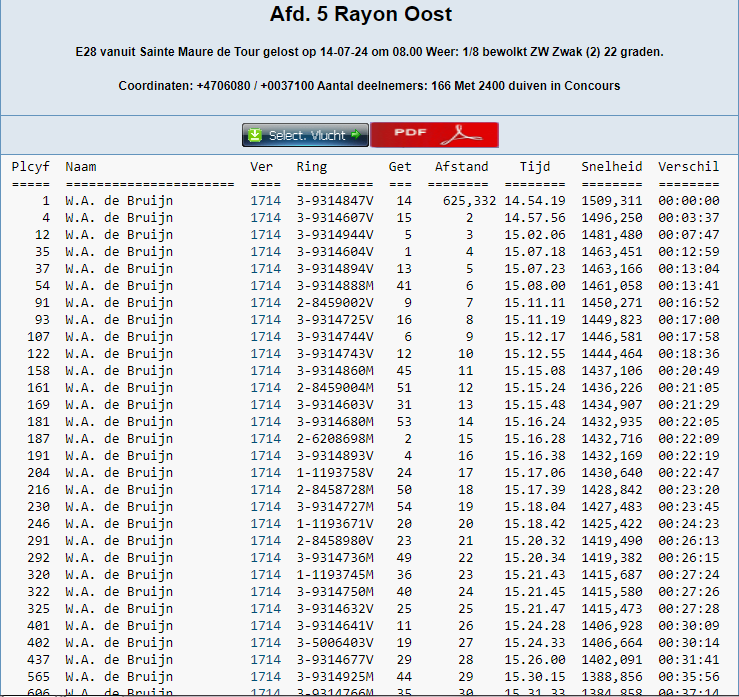Select speed value 1463,166
This screenshot has width=739, height=697.
click(612, 269)
